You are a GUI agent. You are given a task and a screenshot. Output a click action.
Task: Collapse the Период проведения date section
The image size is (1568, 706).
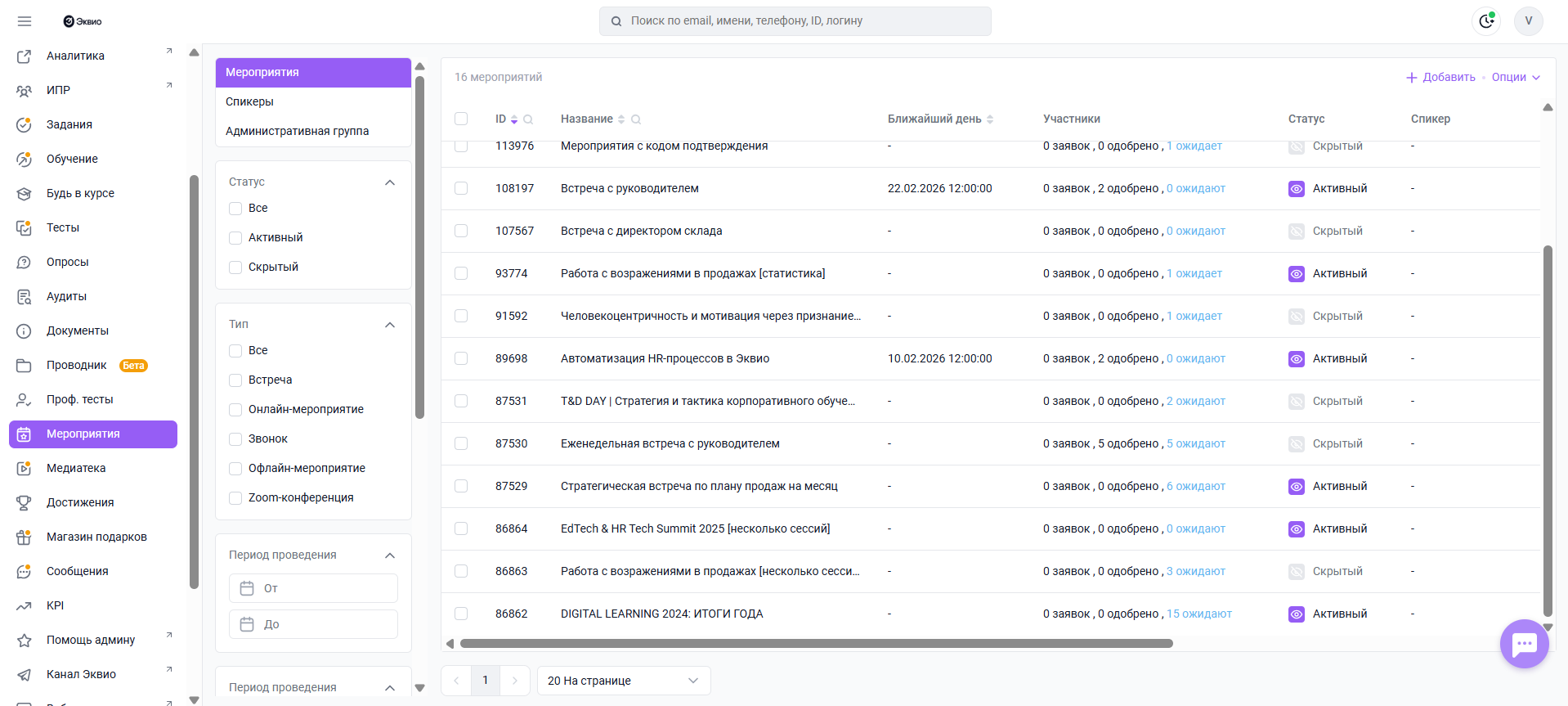(390, 555)
